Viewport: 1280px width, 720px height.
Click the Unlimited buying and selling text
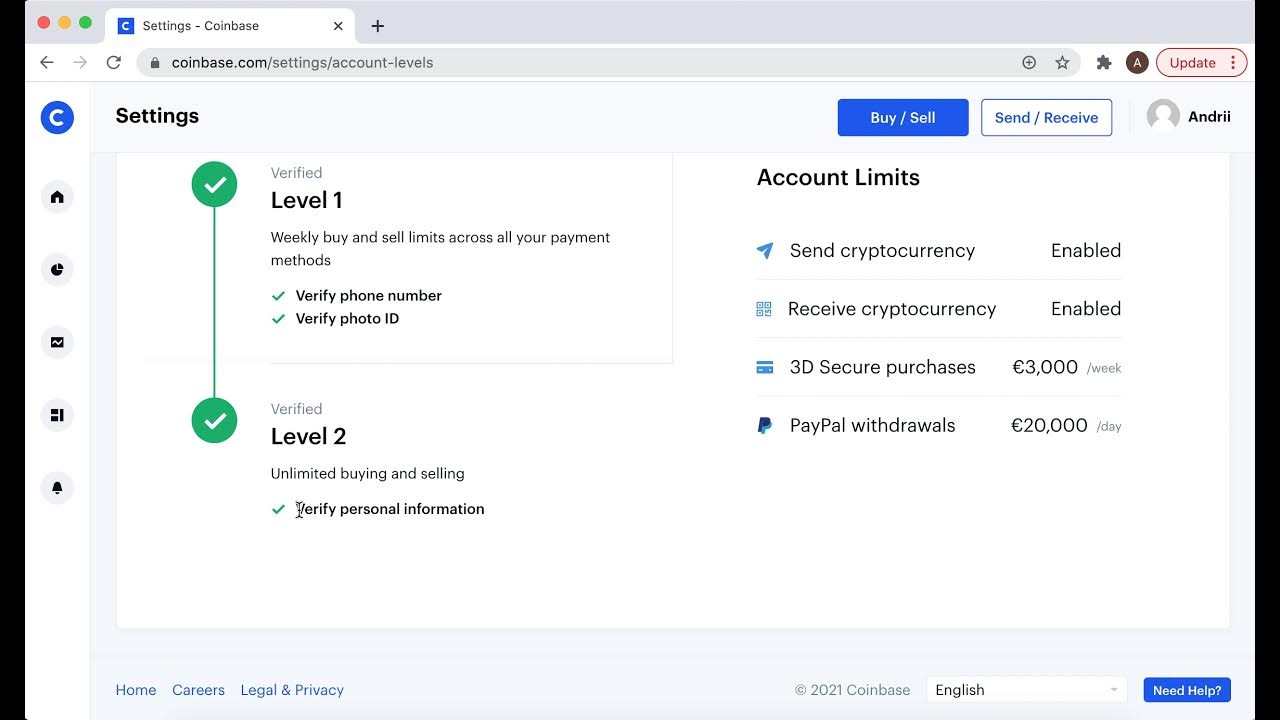coord(368,474)
